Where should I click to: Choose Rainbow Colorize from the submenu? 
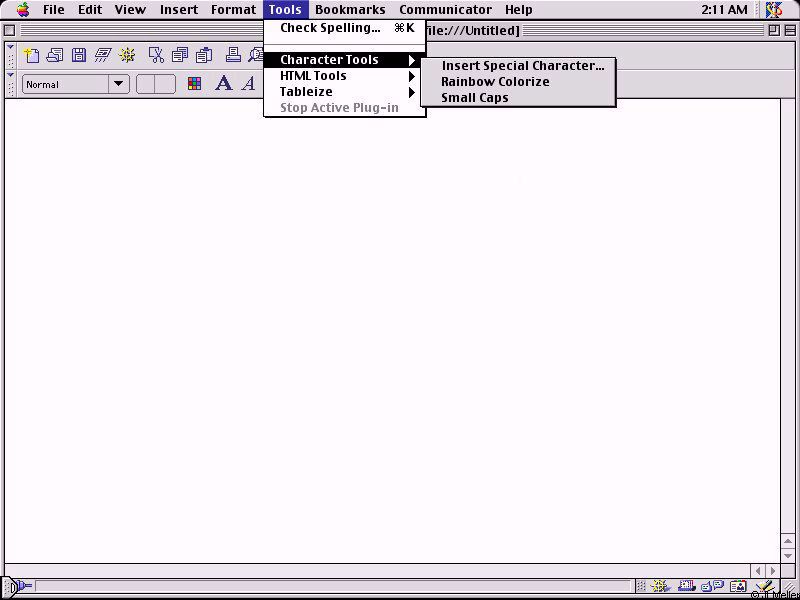[x=495, y=82]
